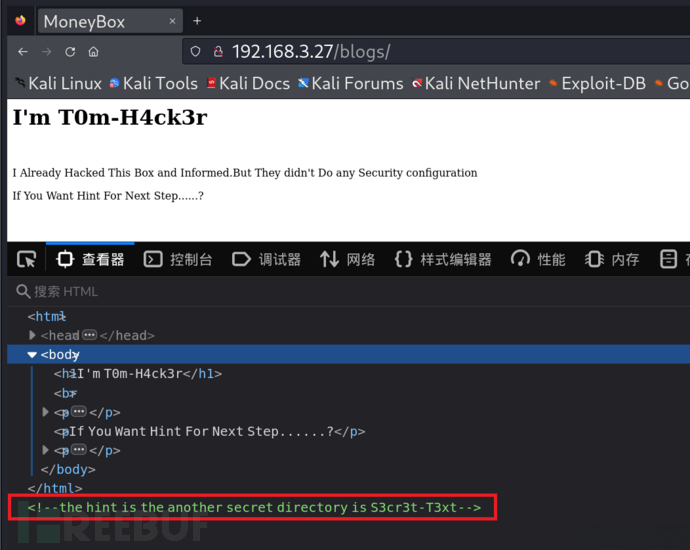Go back to previous page
Screen dimensions: 690x550
pos(23,52)
